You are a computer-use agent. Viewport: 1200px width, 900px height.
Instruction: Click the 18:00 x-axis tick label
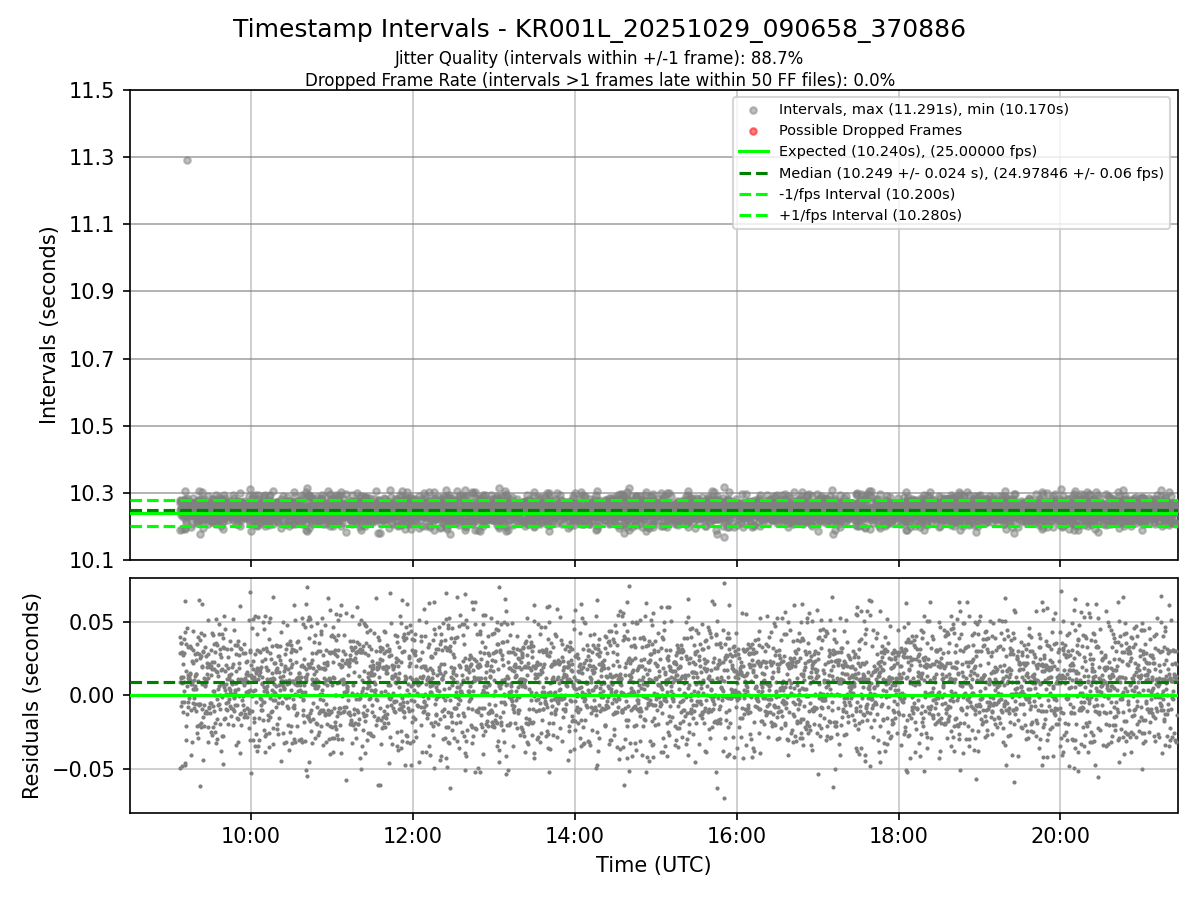point(898,836)
